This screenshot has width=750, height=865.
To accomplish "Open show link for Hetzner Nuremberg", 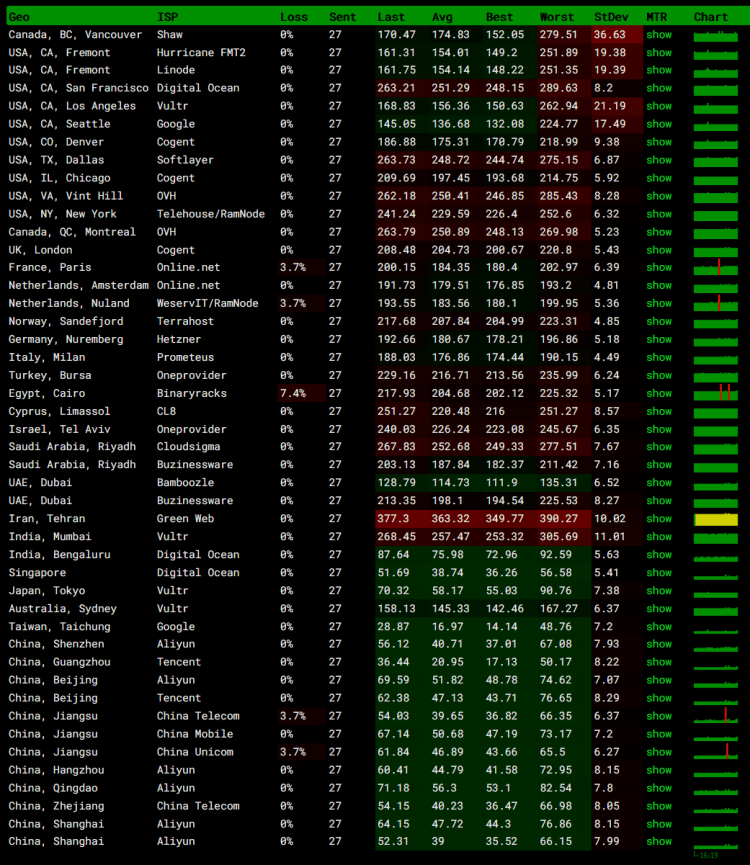I will pyautogui.click(x=659, y=340).
